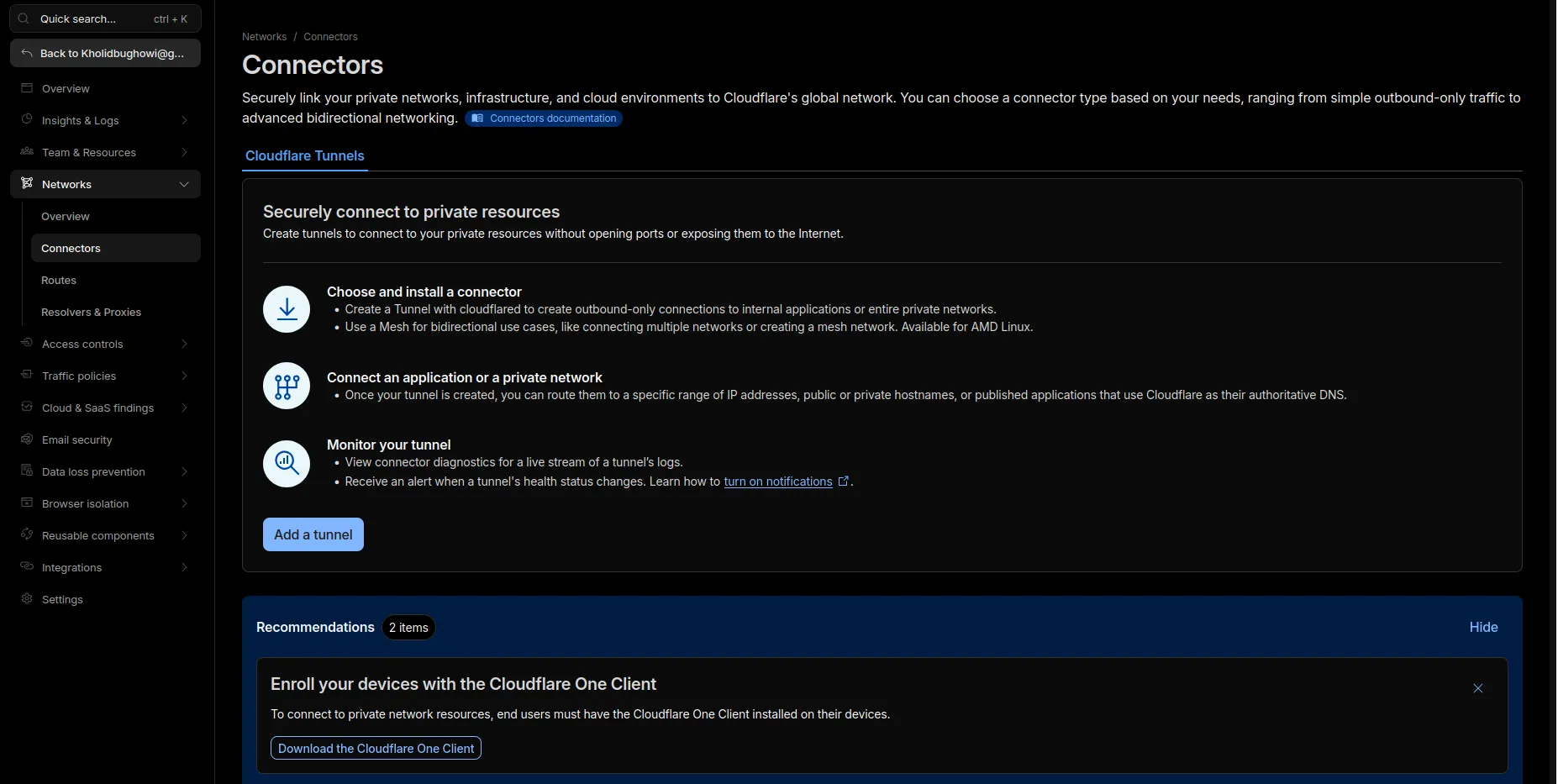Click the Insights & Logs icon
The image size is (1558, 784).
click(27, 119)
